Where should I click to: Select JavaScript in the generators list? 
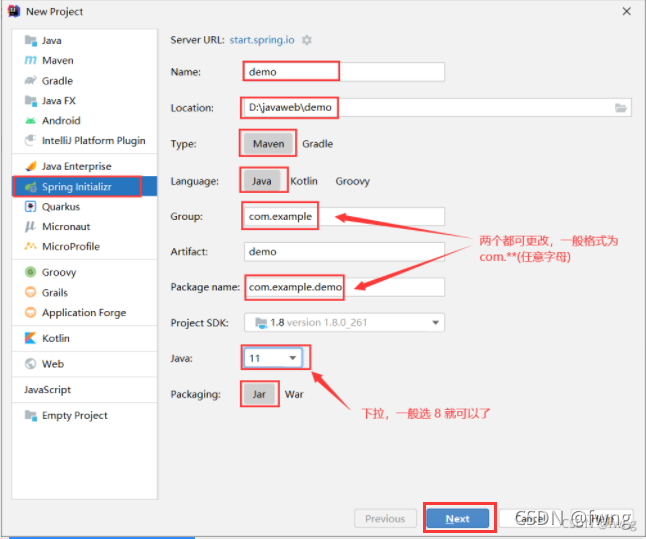click(x=84, y=389)
